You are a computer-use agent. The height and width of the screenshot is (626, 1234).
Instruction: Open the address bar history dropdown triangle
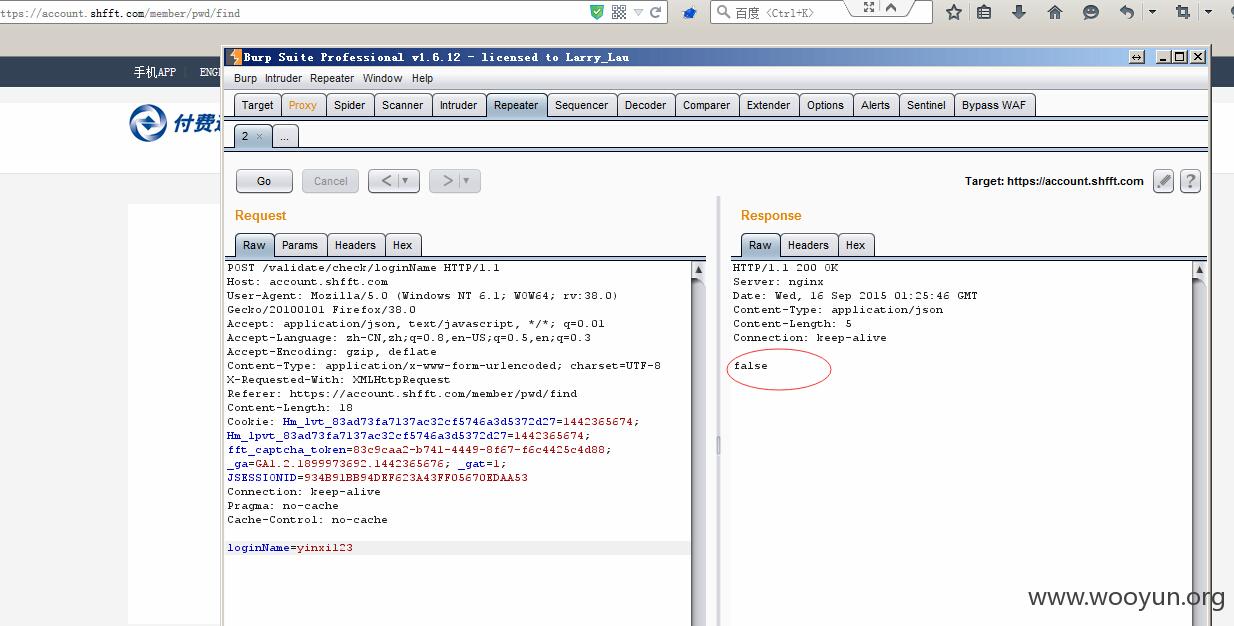point(639,12)
